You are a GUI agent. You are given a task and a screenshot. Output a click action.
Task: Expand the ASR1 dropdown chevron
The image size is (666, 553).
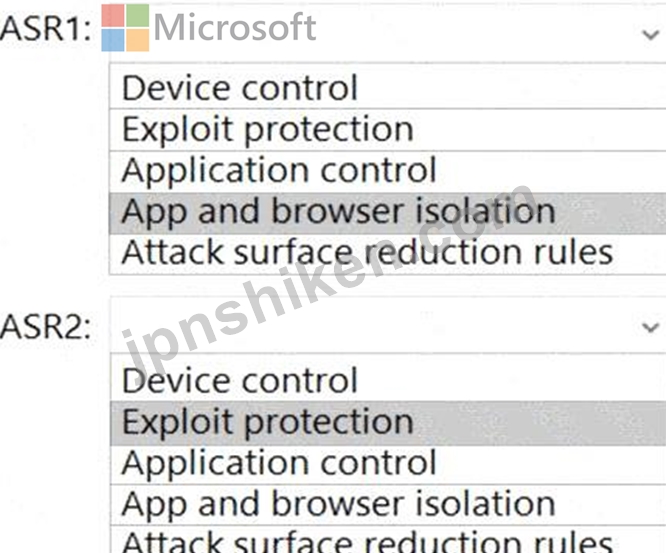click(651, 32)
